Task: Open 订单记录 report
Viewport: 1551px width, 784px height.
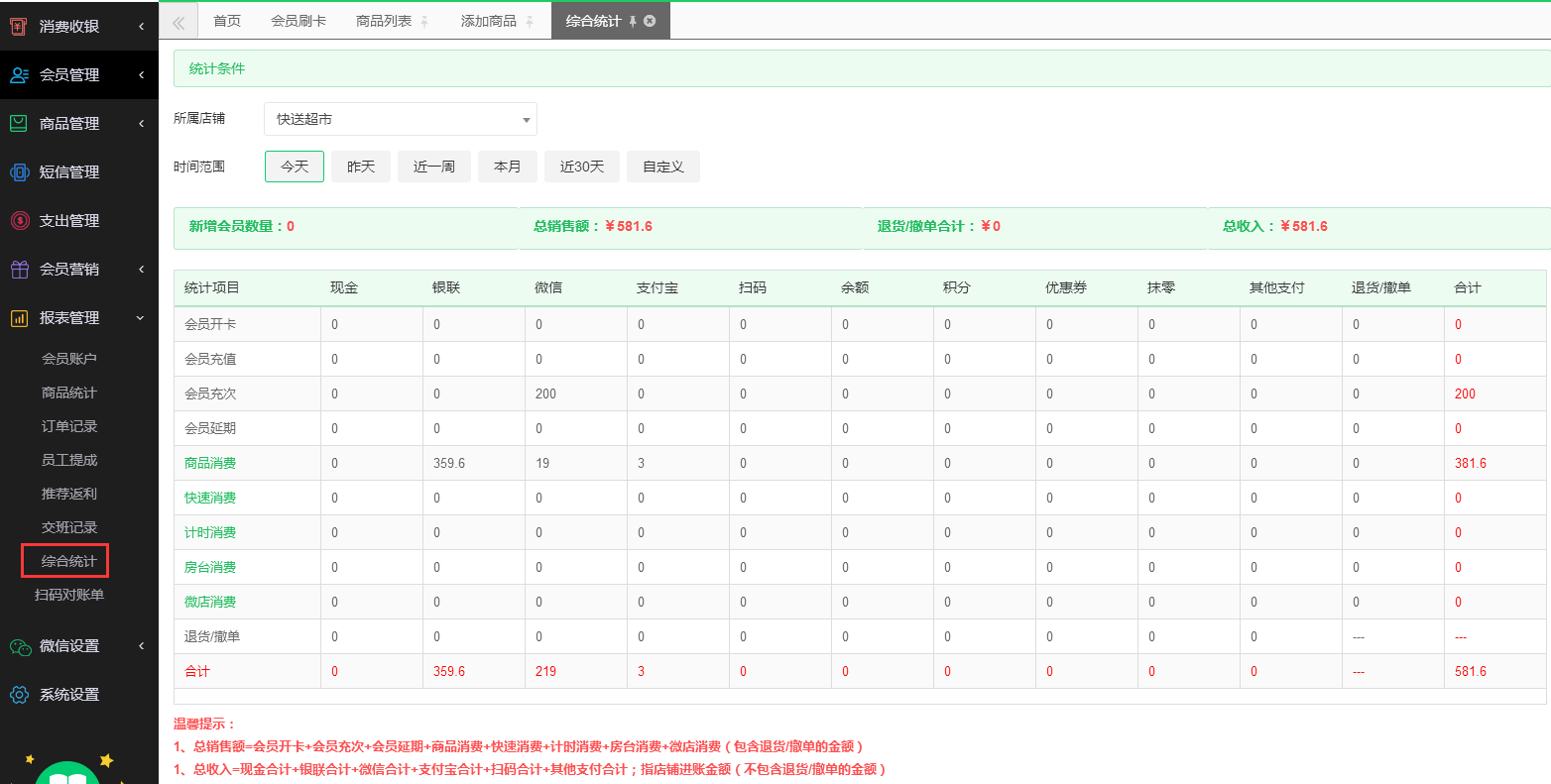Action: pyautogui.click(x=69, y=426)
